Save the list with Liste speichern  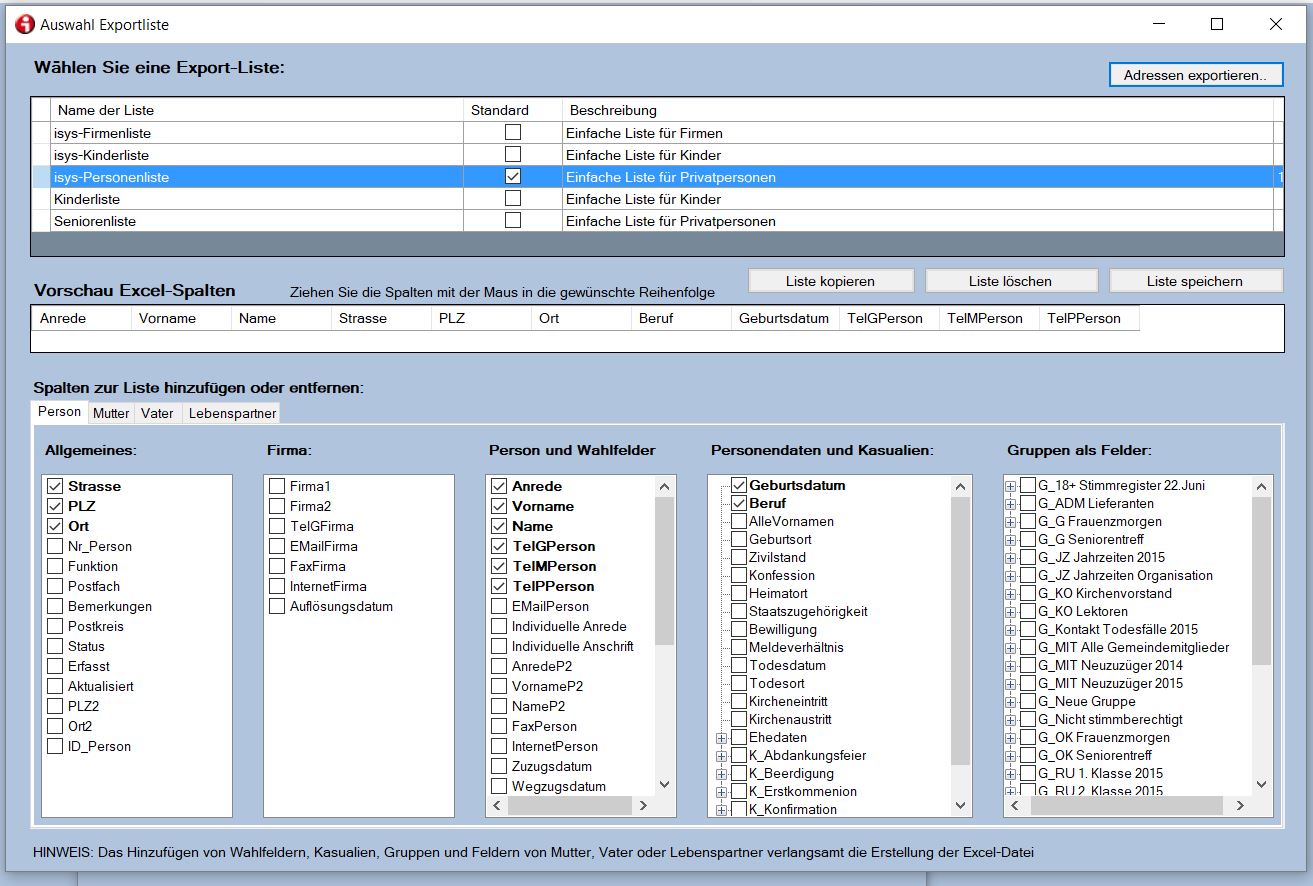point(1195,281)
